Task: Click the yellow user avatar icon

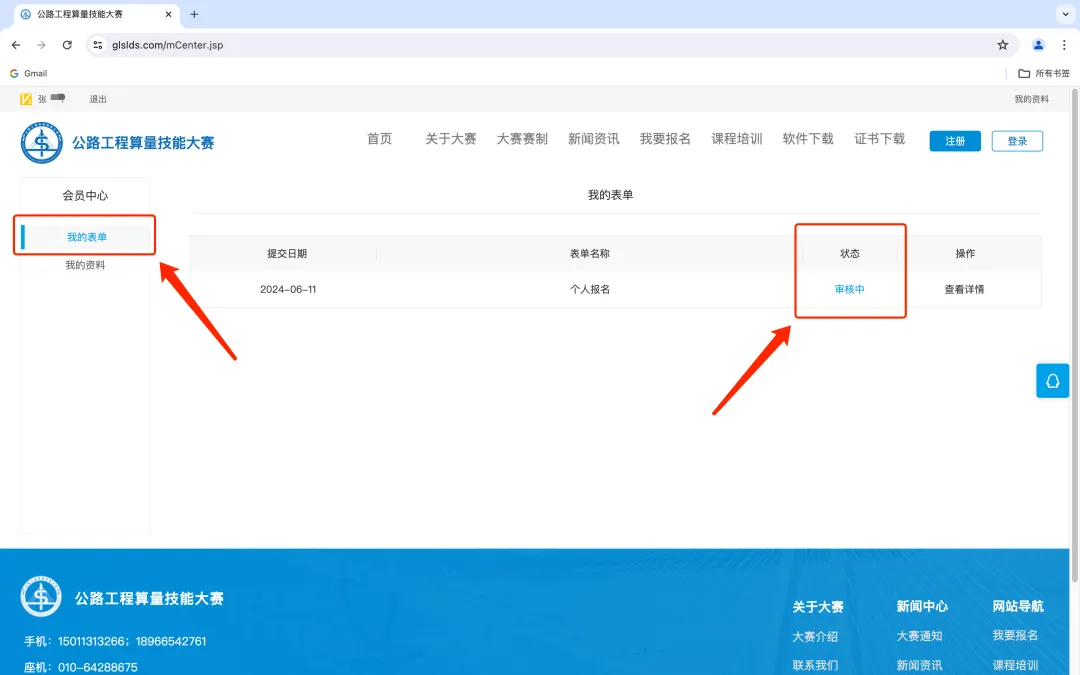Action: 25,99
